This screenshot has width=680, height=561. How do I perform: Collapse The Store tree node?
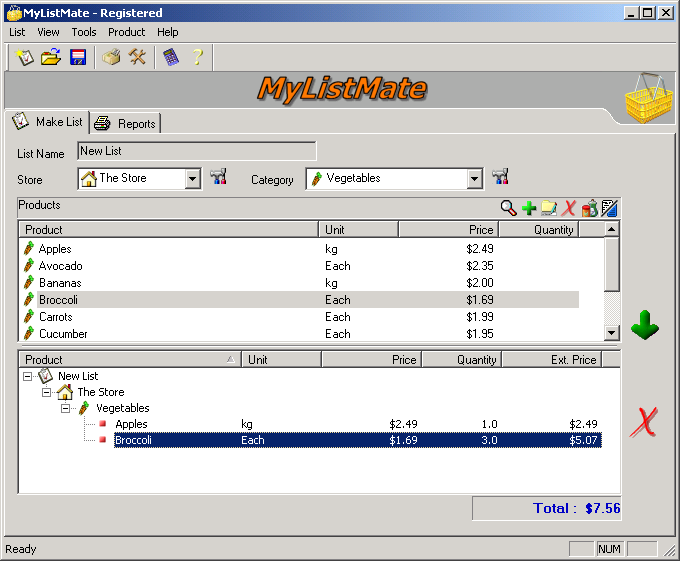coord(46,392)
